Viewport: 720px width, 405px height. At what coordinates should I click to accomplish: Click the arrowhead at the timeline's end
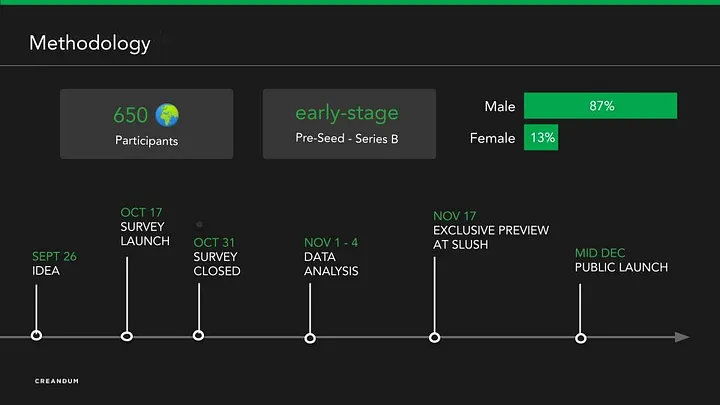pos(682,337)
